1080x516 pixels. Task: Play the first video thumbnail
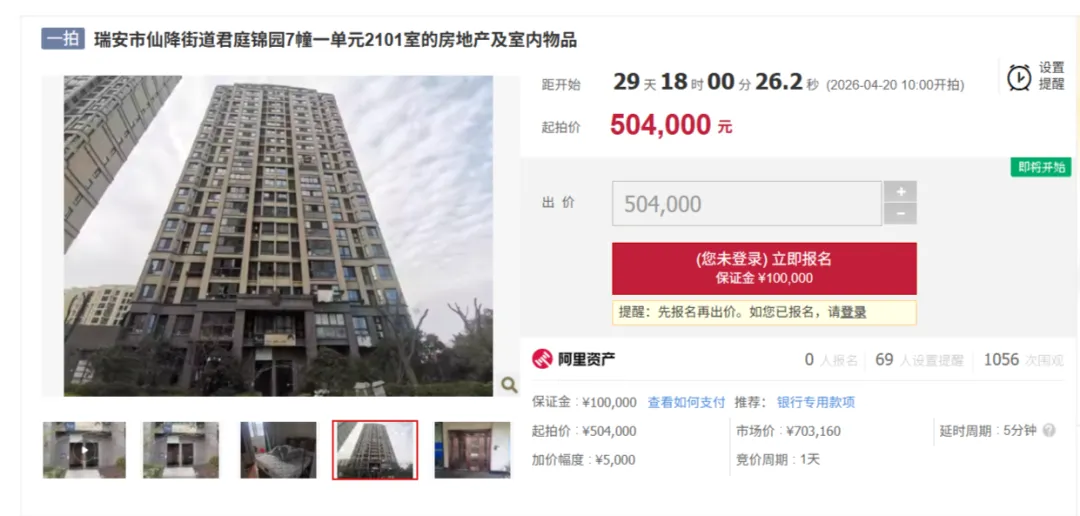(x=84, y=450)
